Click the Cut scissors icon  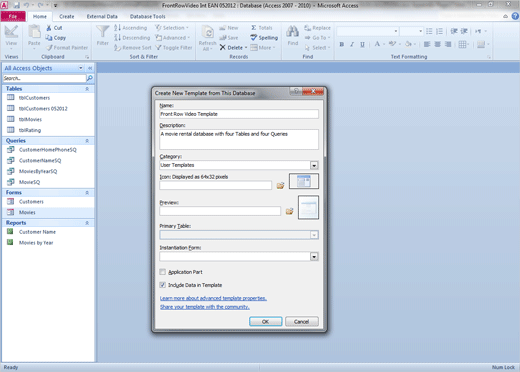coord(49,28)
